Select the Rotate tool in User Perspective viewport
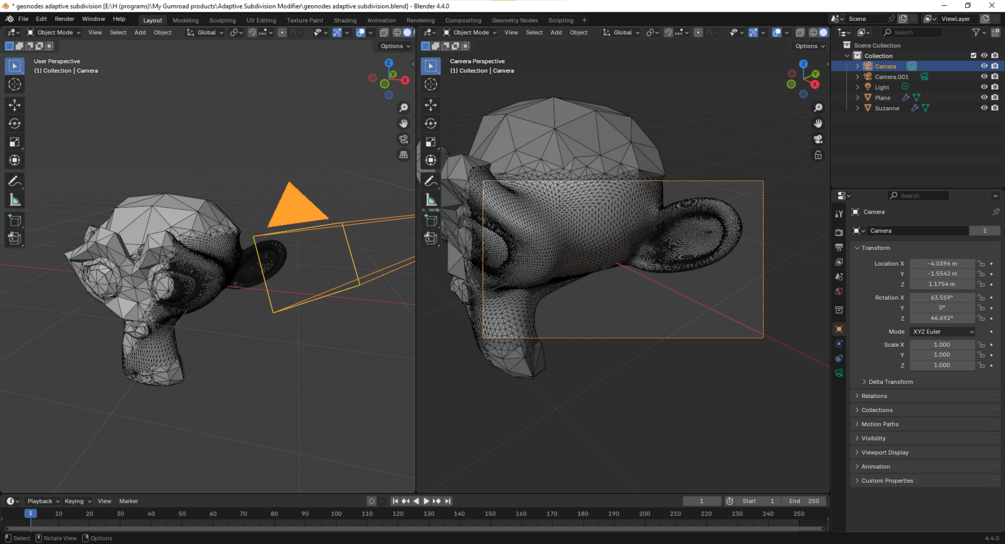Screen dimensions: 1005x544 point(14,124)
